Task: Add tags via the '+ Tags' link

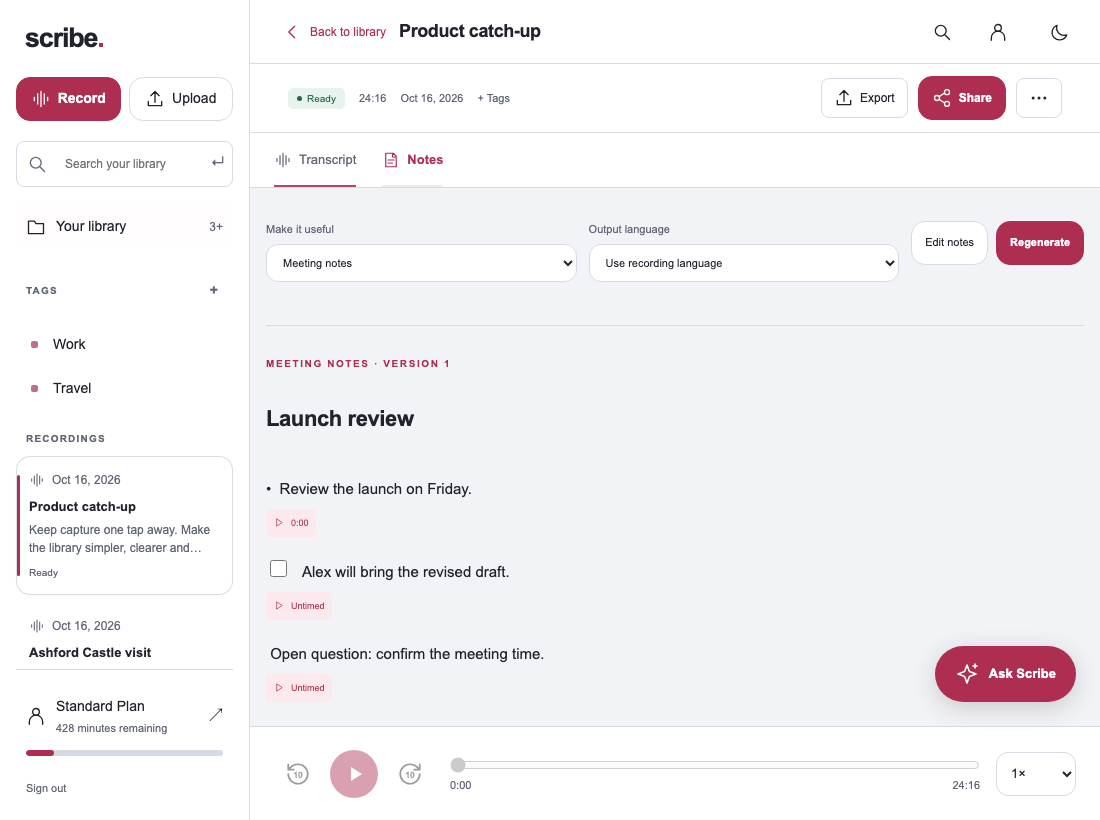Action: coord(494,98)
